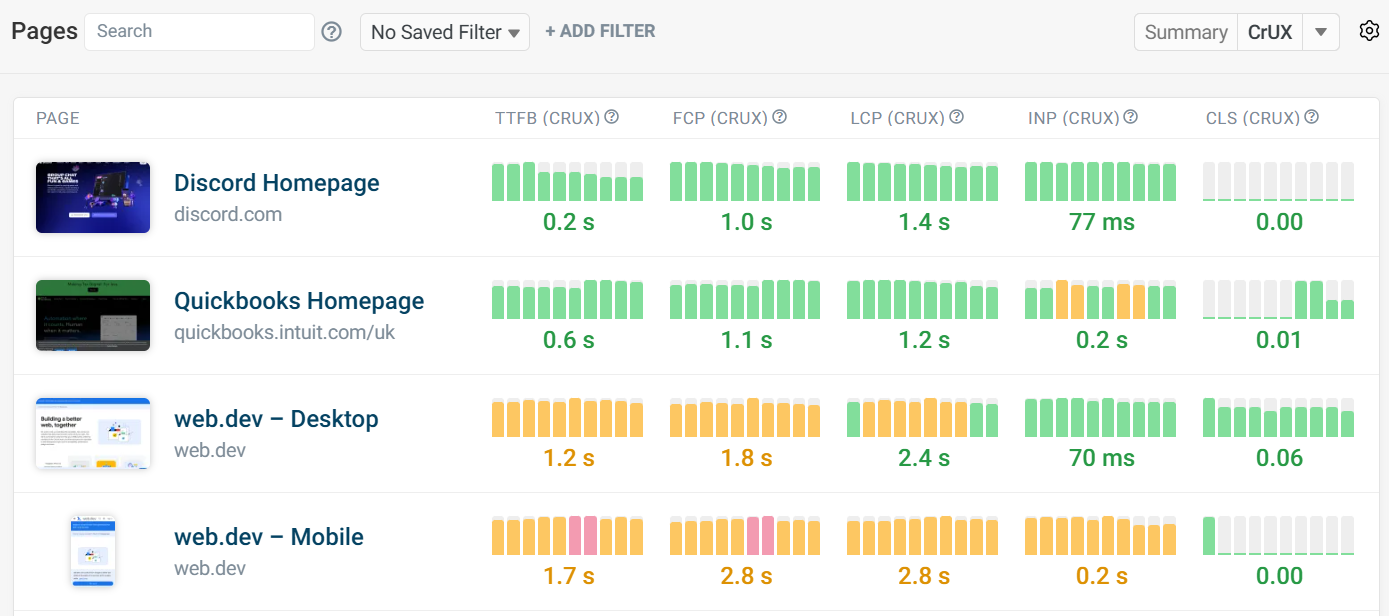This screenshot has width=1389, height=616.
Task: Open the settings gear
Action: click(1369, 31)
